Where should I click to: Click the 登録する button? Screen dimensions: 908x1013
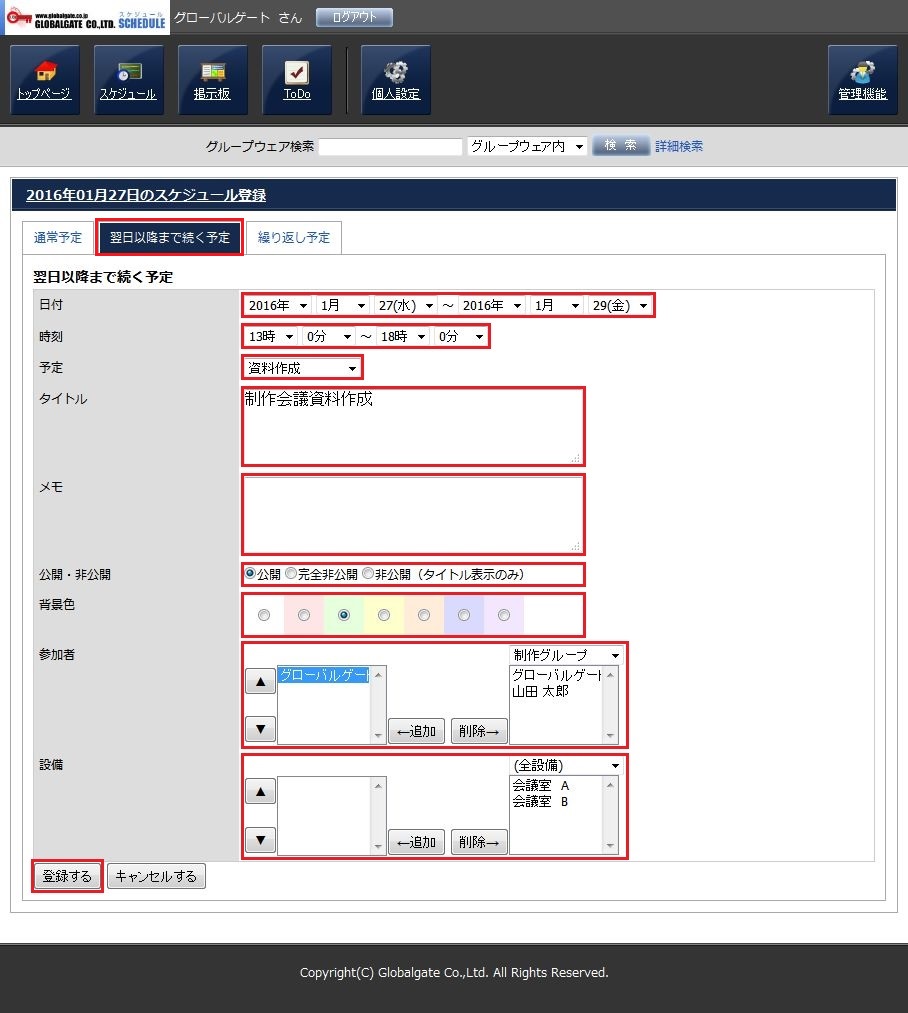click(67, 877)
